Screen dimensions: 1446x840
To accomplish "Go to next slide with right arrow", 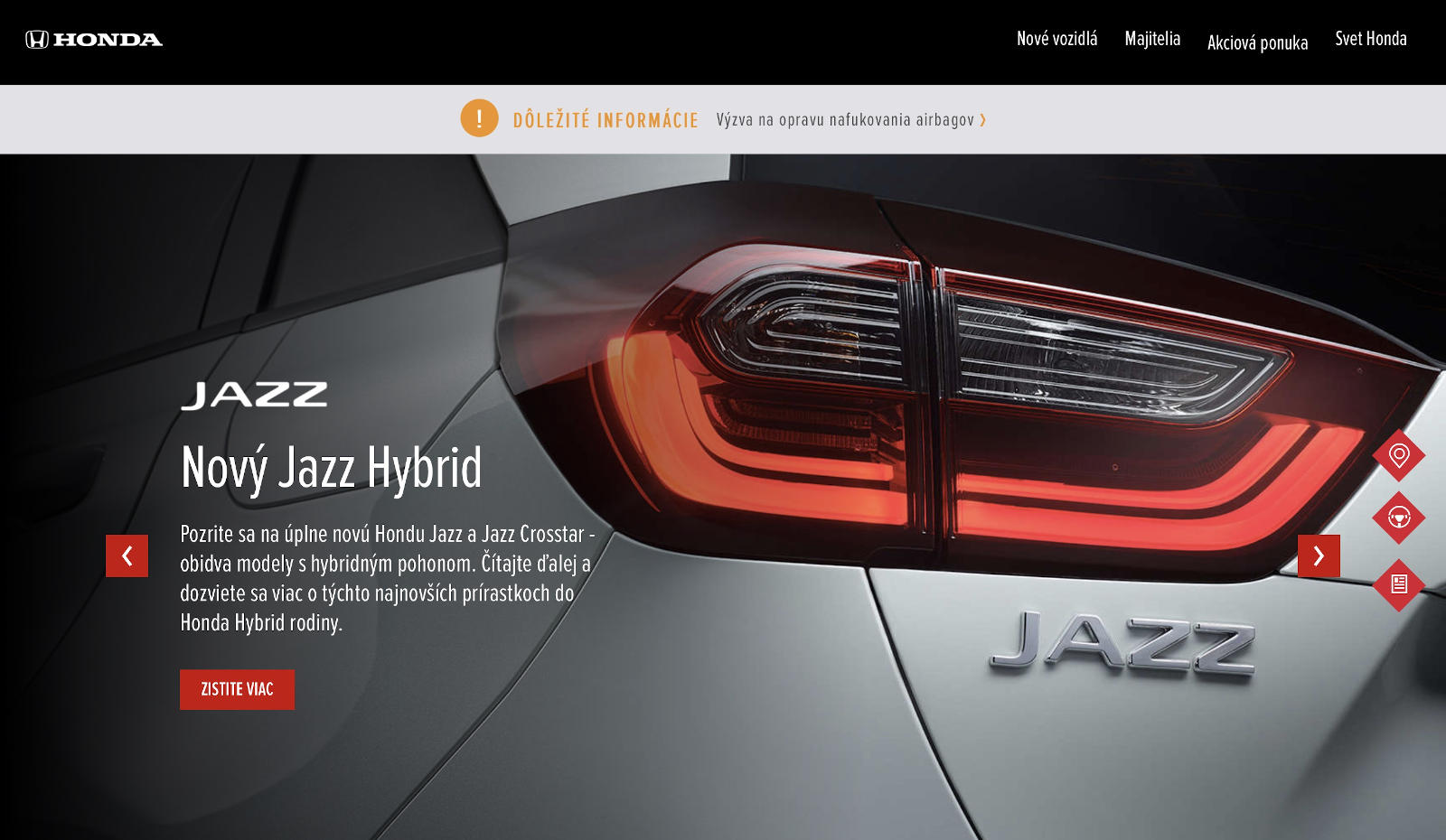I will 1319,555.
